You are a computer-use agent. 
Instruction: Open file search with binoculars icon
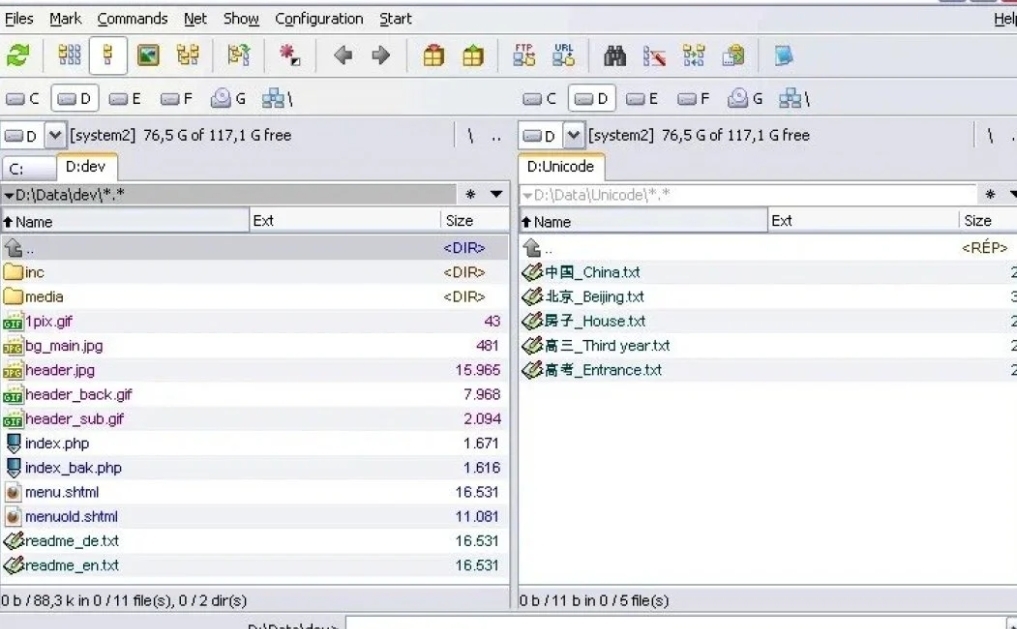pos(615,56)
